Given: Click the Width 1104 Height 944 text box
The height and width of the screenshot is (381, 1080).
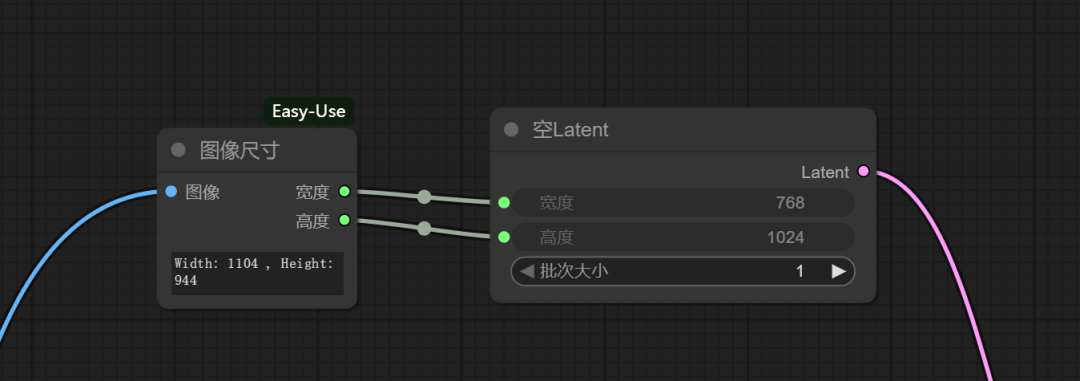Looking at the screenshot, I should (258, 274).
